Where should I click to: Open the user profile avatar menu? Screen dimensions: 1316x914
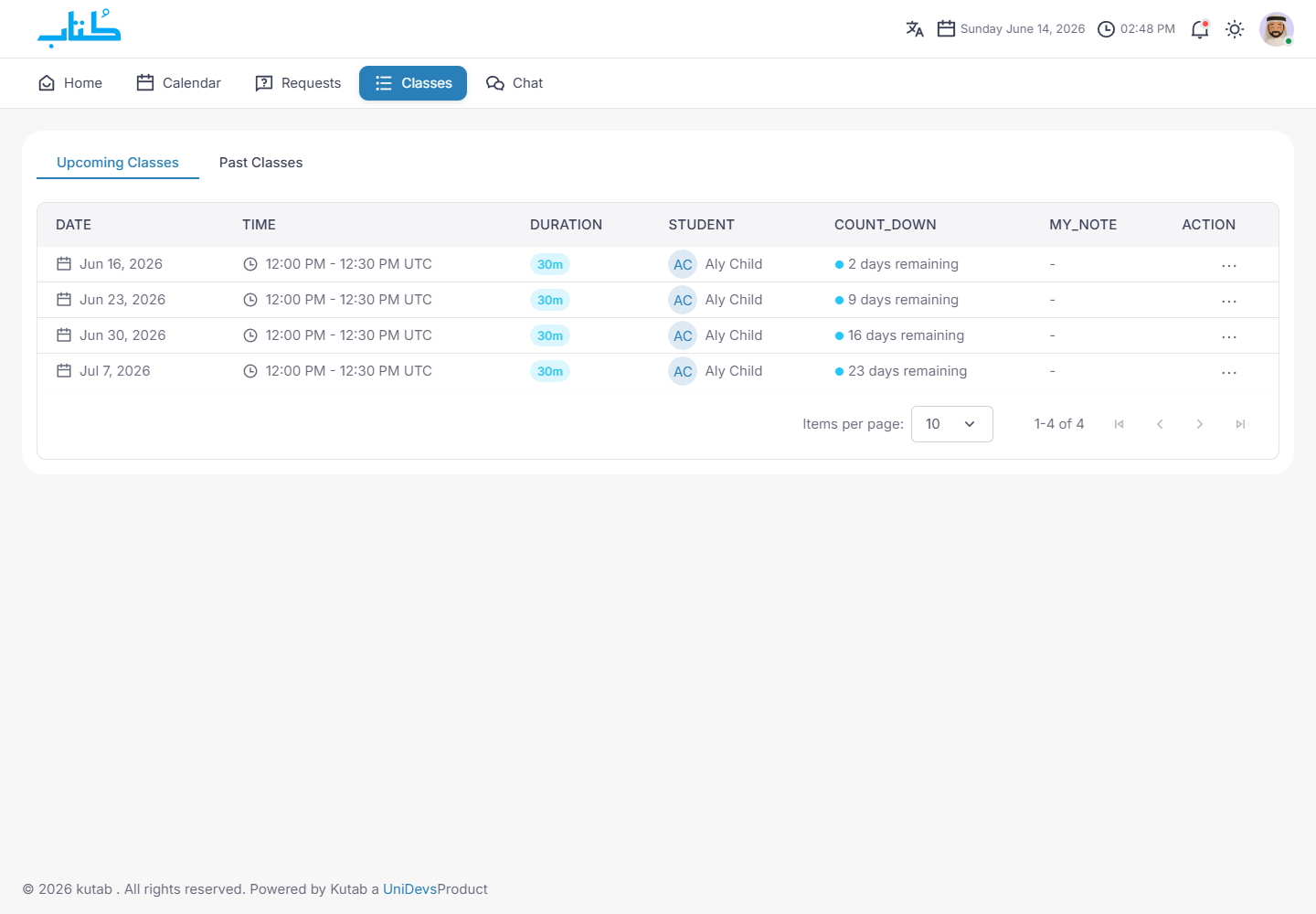[1276, 29]
